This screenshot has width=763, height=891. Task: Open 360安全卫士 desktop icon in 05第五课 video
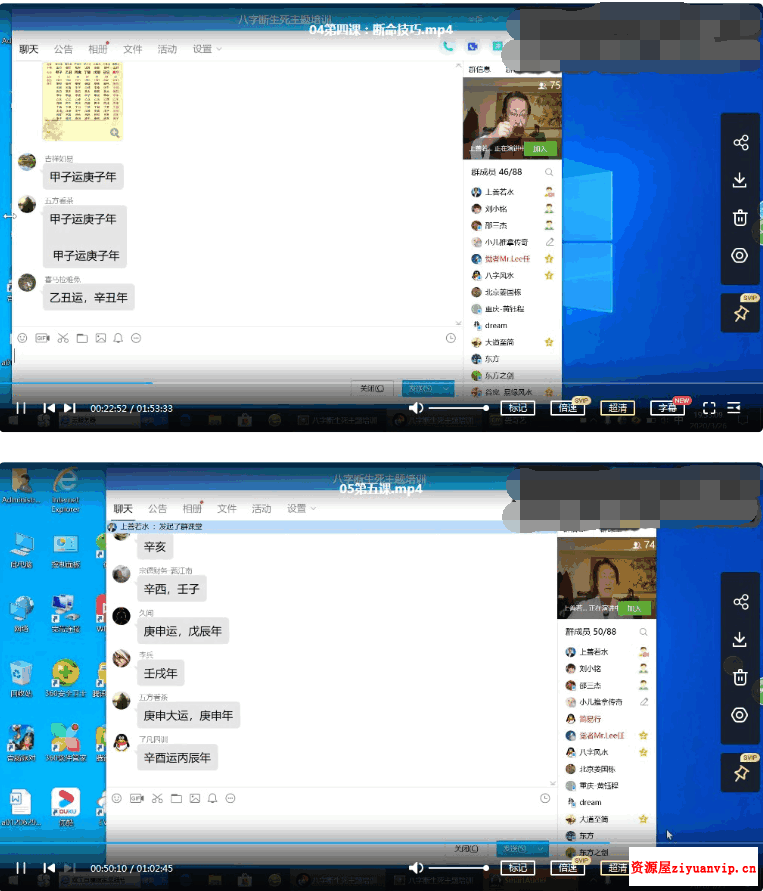(65, 678)
